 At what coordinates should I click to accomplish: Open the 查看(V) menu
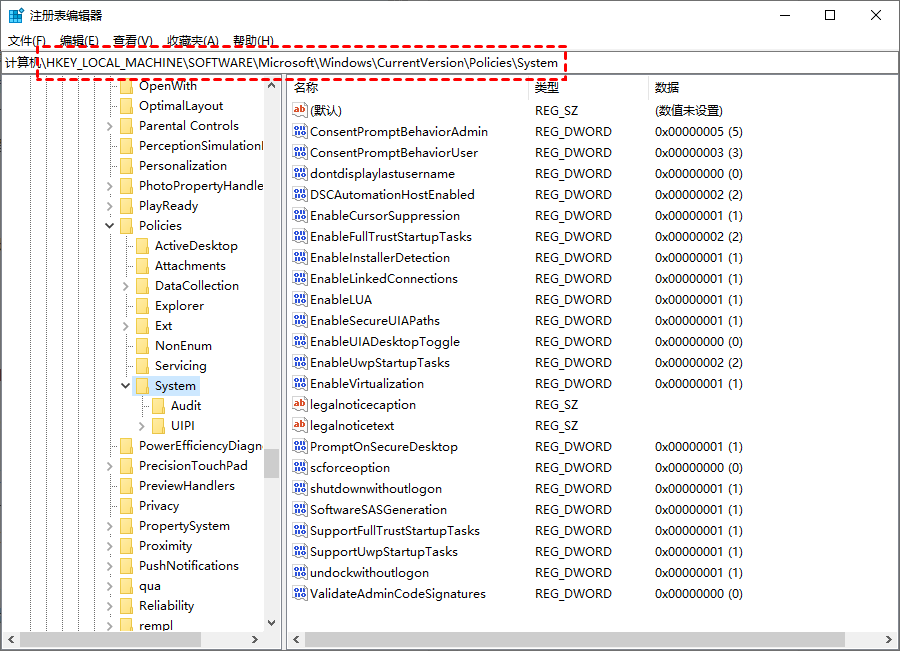(x=133, y=41)
